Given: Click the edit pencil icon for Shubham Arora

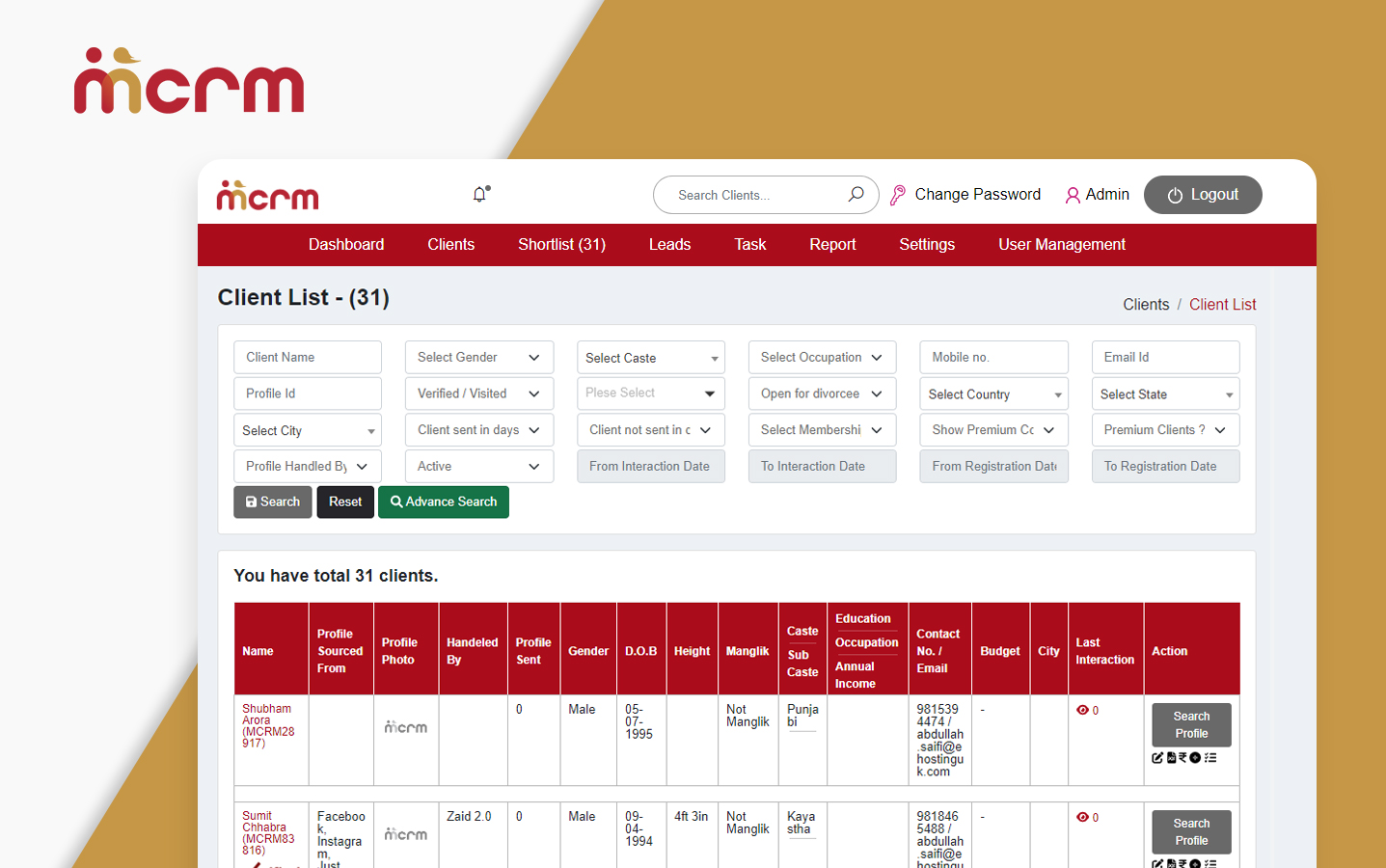Looking at the screenshot, I should 1157,757.
